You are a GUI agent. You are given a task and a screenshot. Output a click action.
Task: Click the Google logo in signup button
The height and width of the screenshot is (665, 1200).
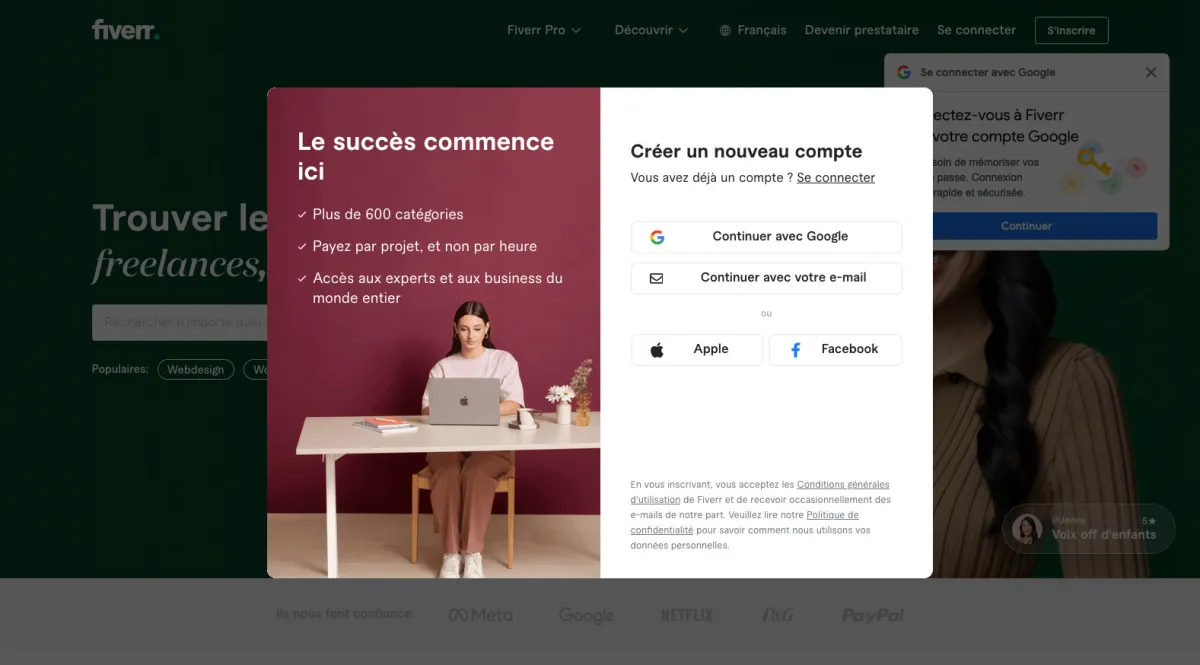(657, 237)
